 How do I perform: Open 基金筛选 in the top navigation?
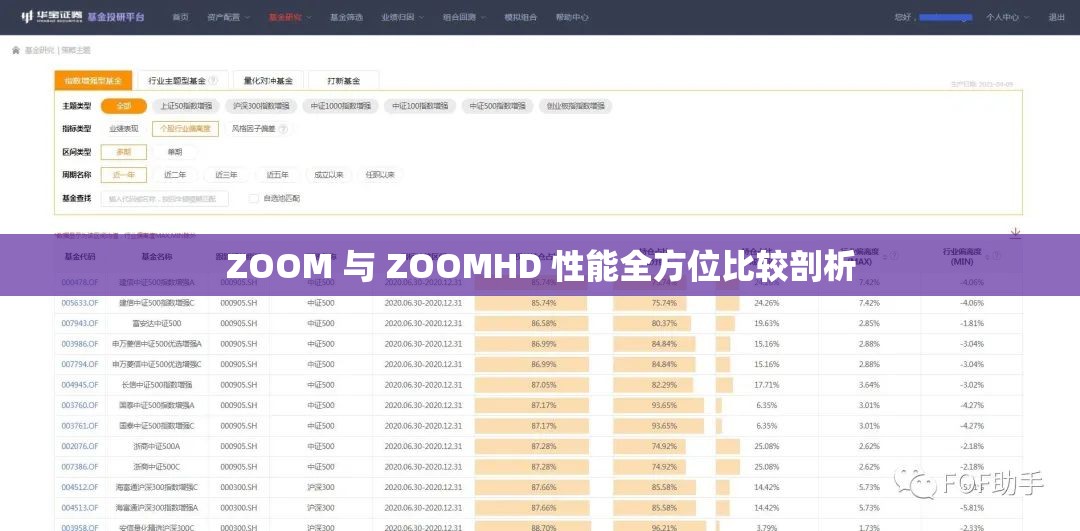(x=346, y=17)
